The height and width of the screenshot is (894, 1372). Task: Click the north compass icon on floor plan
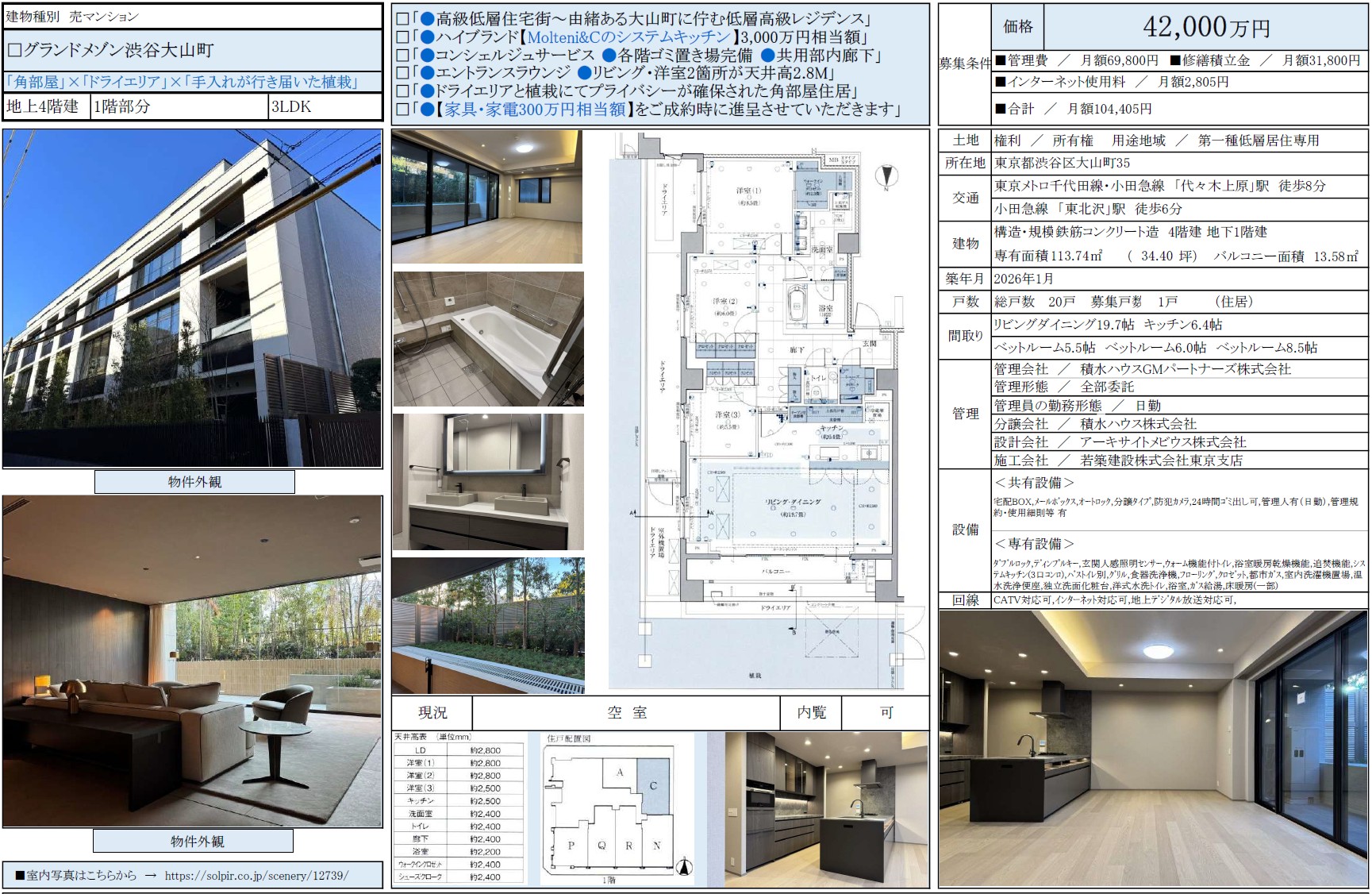[x=886, y=177]
